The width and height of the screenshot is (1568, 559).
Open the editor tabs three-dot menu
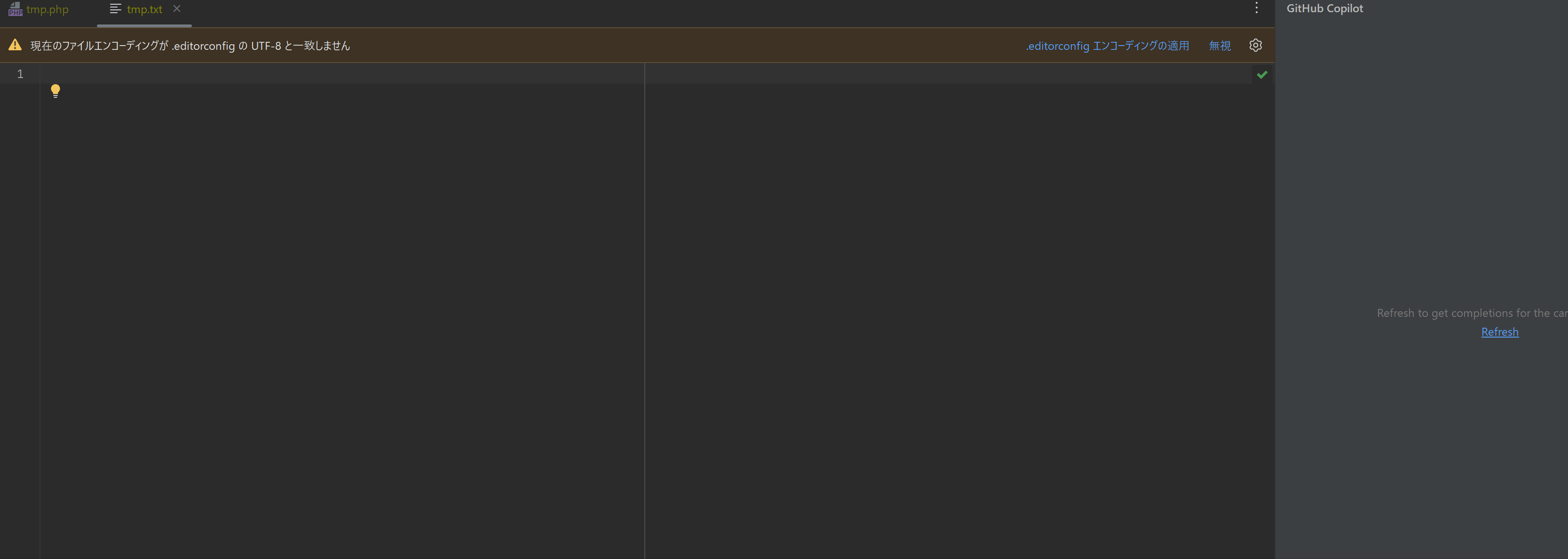pos(1256,8)
